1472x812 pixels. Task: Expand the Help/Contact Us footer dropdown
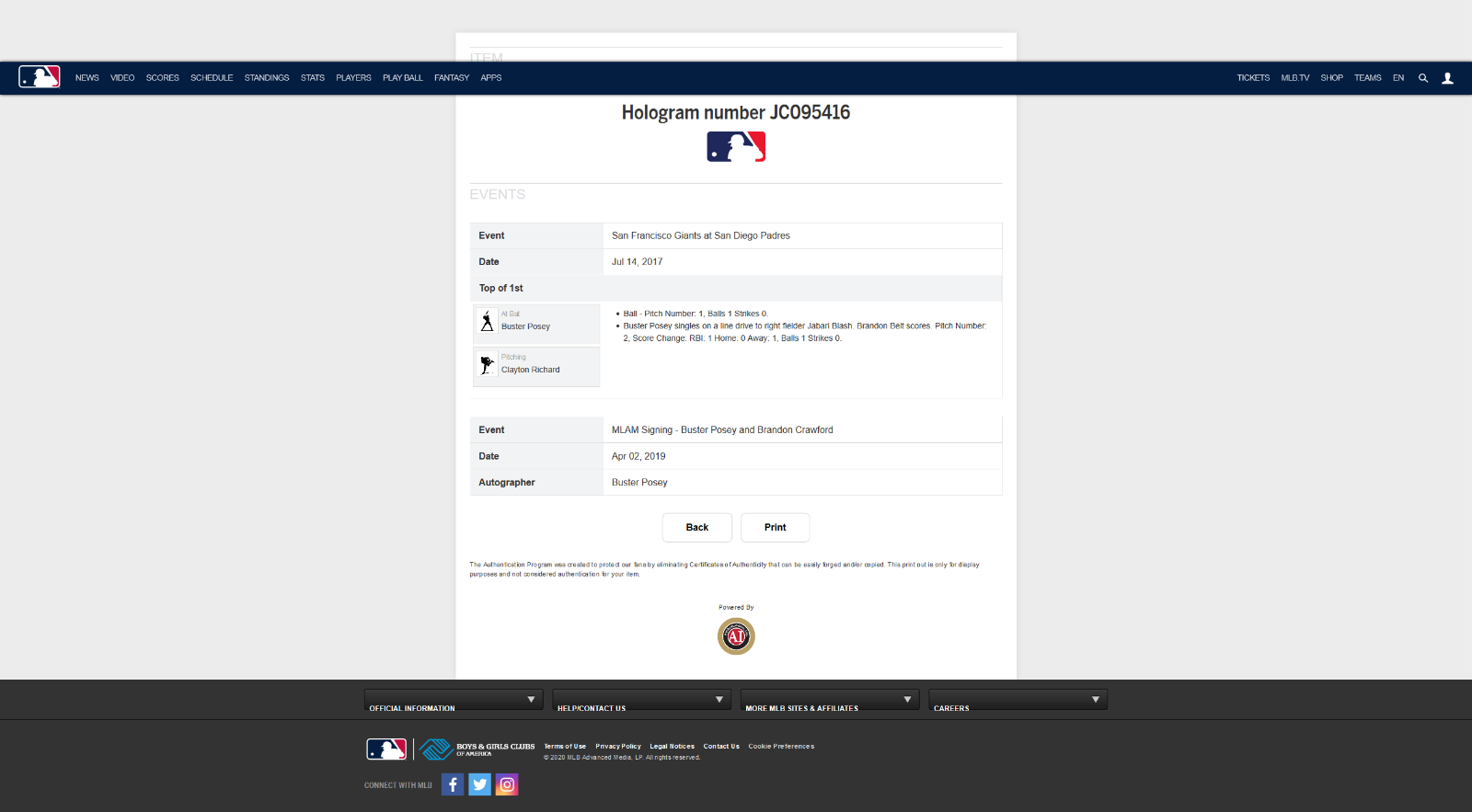pyautogui.click(x=641, y=700)
